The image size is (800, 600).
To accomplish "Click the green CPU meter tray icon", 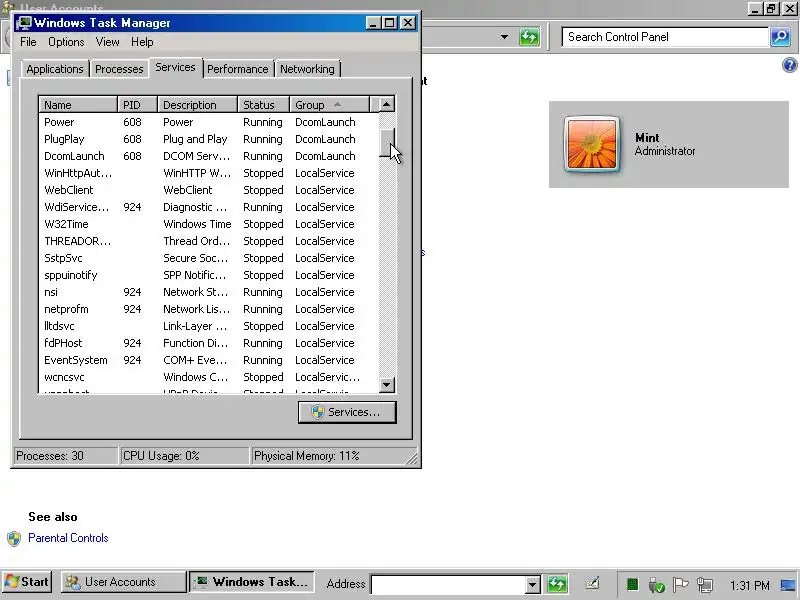I will point(632,584).
